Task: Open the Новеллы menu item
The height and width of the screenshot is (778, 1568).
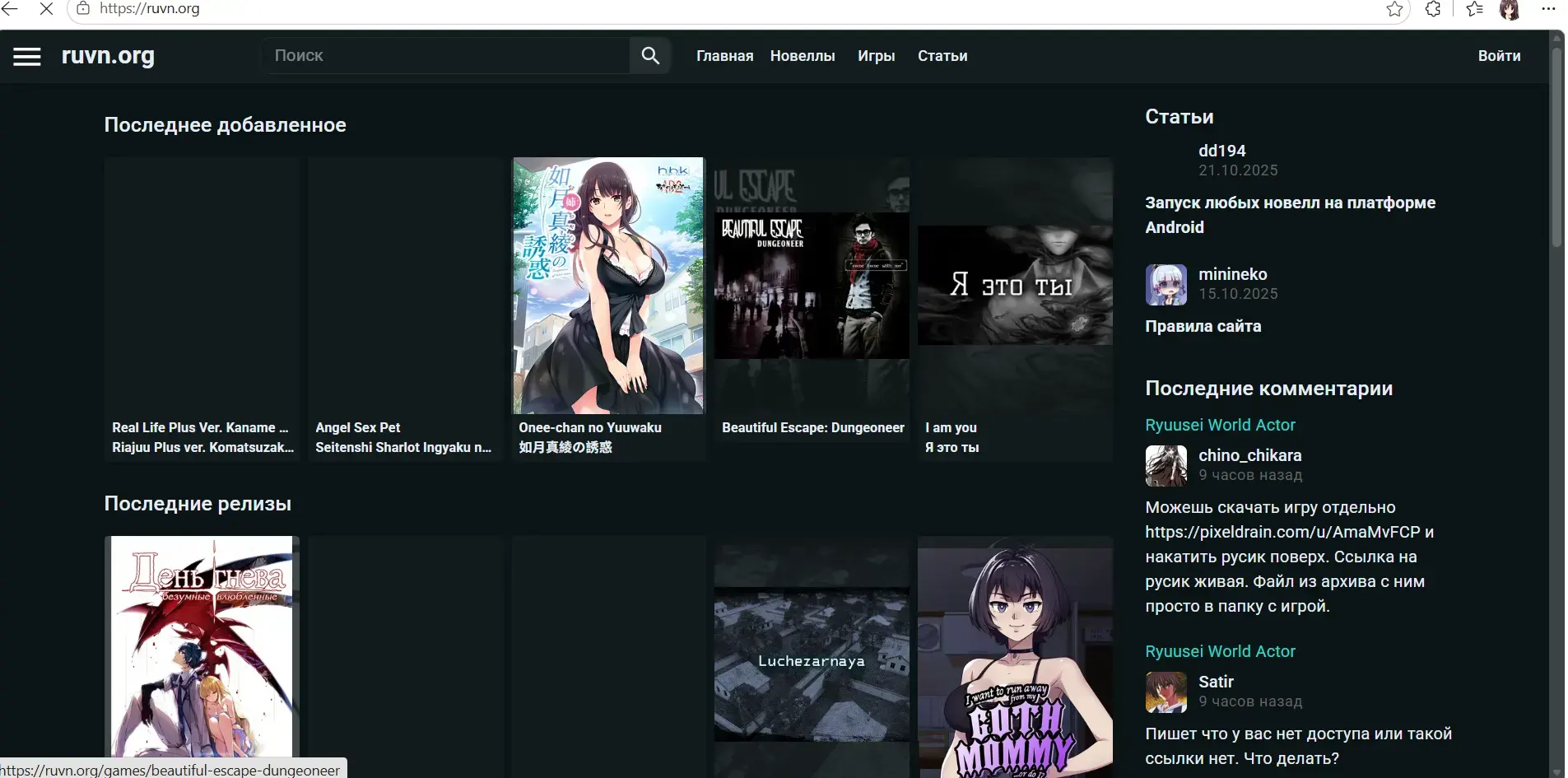Action: click(x=803, y=56)
